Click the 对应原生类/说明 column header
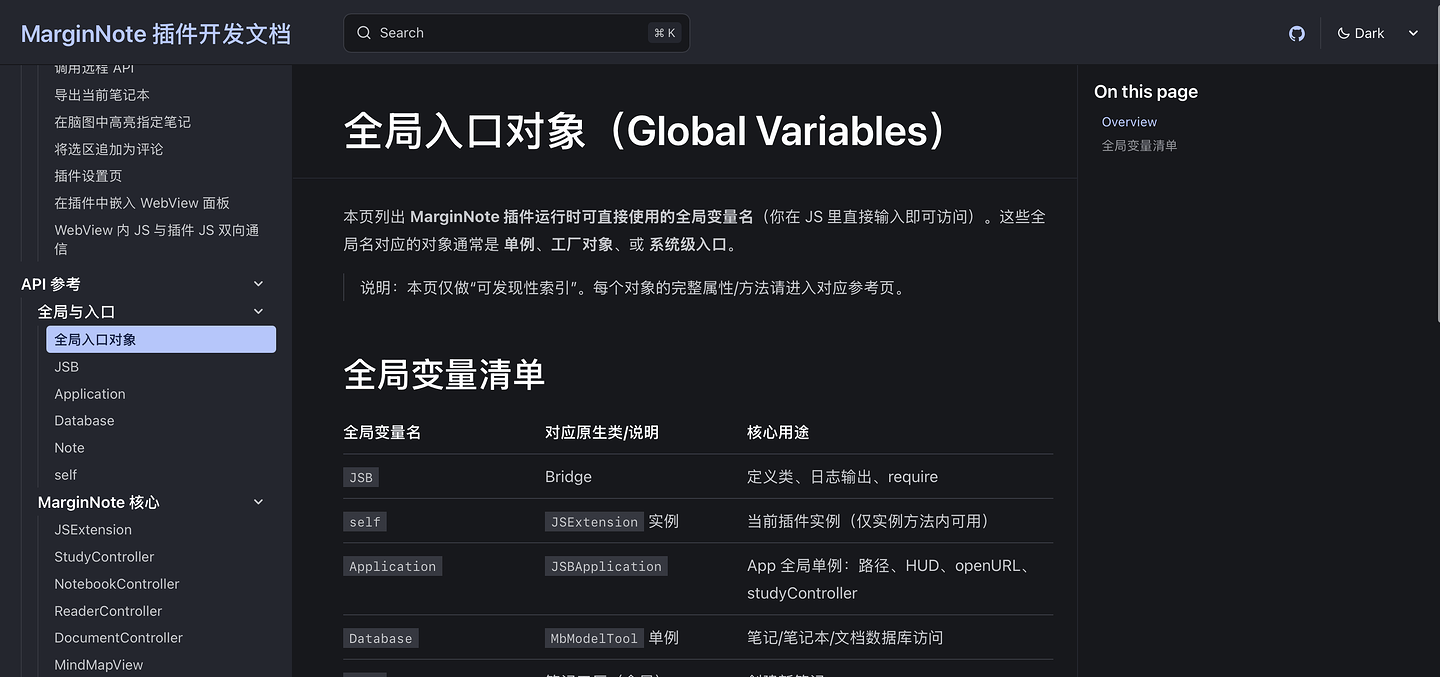 tap(601, 432)
